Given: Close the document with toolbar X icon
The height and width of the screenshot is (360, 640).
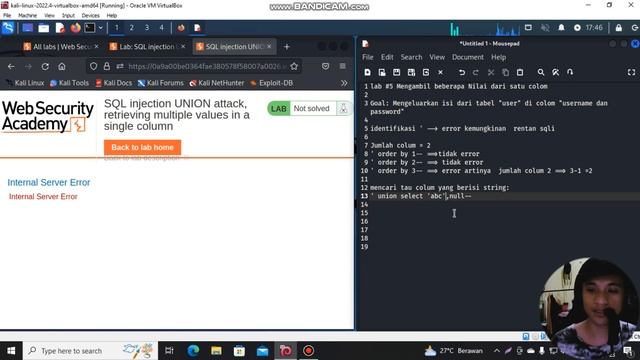Looking at the screenshot, I should pyautogui.click(x=440, y=72).
